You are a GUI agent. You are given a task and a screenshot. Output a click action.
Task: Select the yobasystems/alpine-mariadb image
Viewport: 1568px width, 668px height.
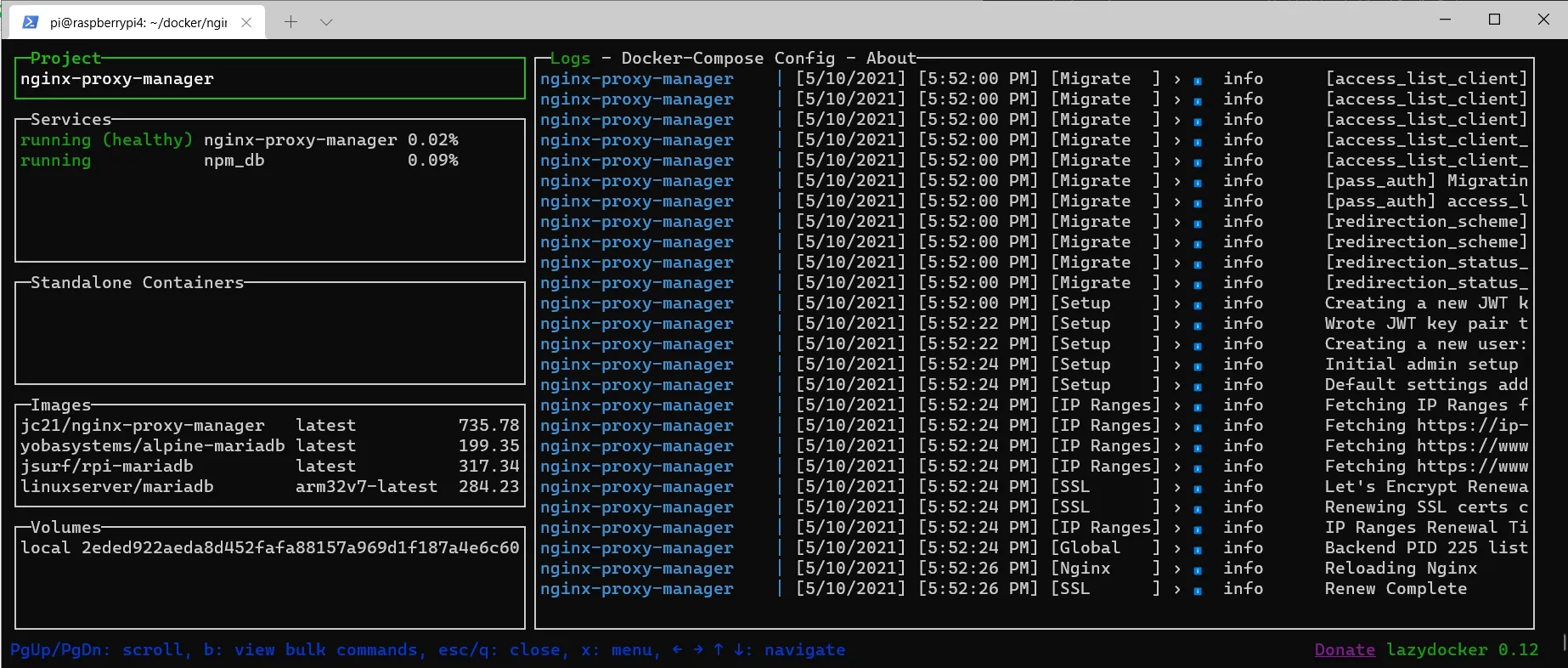[270, 446]
